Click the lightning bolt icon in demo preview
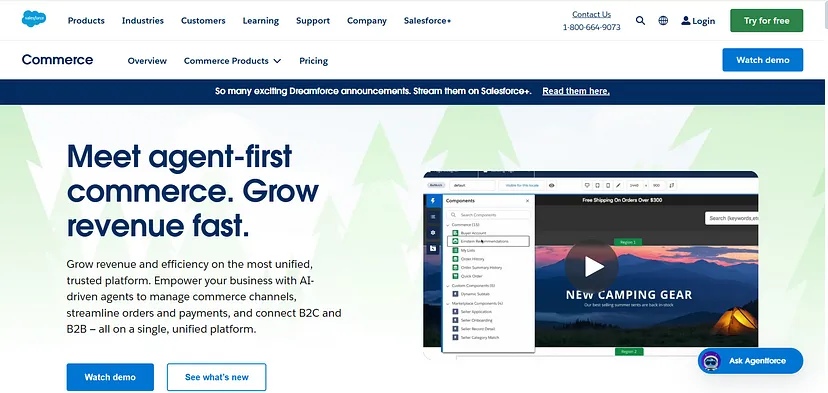This screenshot has height=393, width=828. tap(433, 201)
